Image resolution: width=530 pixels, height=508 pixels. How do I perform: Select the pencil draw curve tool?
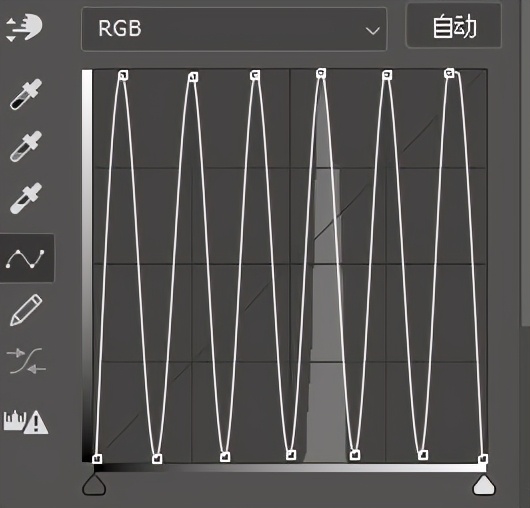(x=26, y=310)
